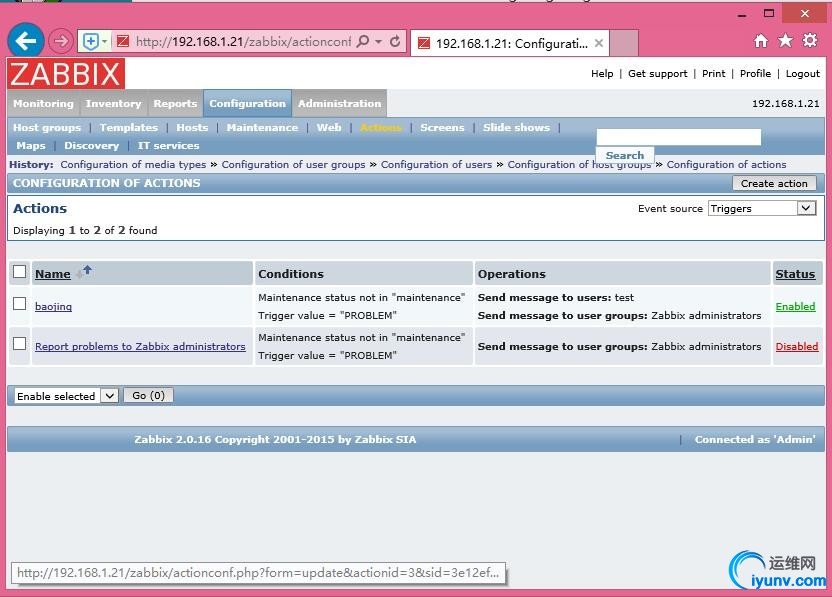Viewport: 832px width, 597px height.
Task: Go to Slide shows submenu
Action: pyautogui.click(x=516, y=127)
